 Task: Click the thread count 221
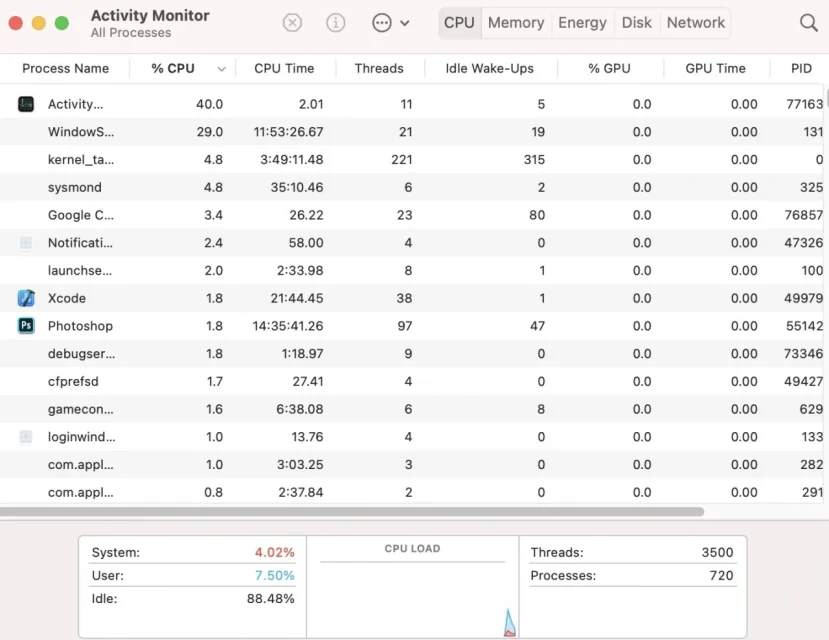pos(402,160)
